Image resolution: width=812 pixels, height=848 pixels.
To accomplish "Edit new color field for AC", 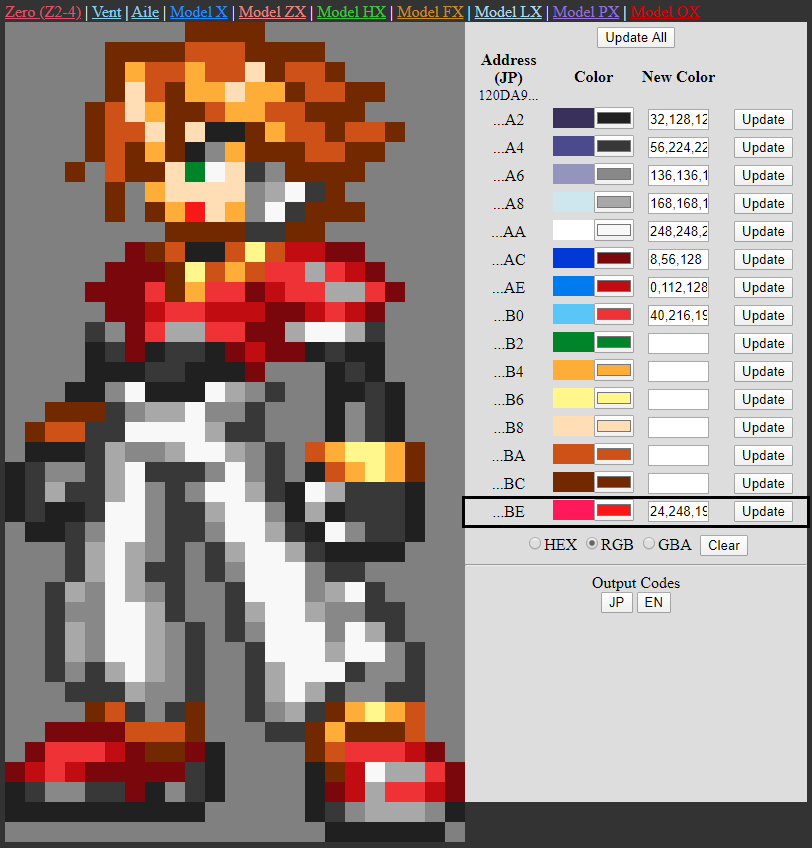I will [678, 260].
